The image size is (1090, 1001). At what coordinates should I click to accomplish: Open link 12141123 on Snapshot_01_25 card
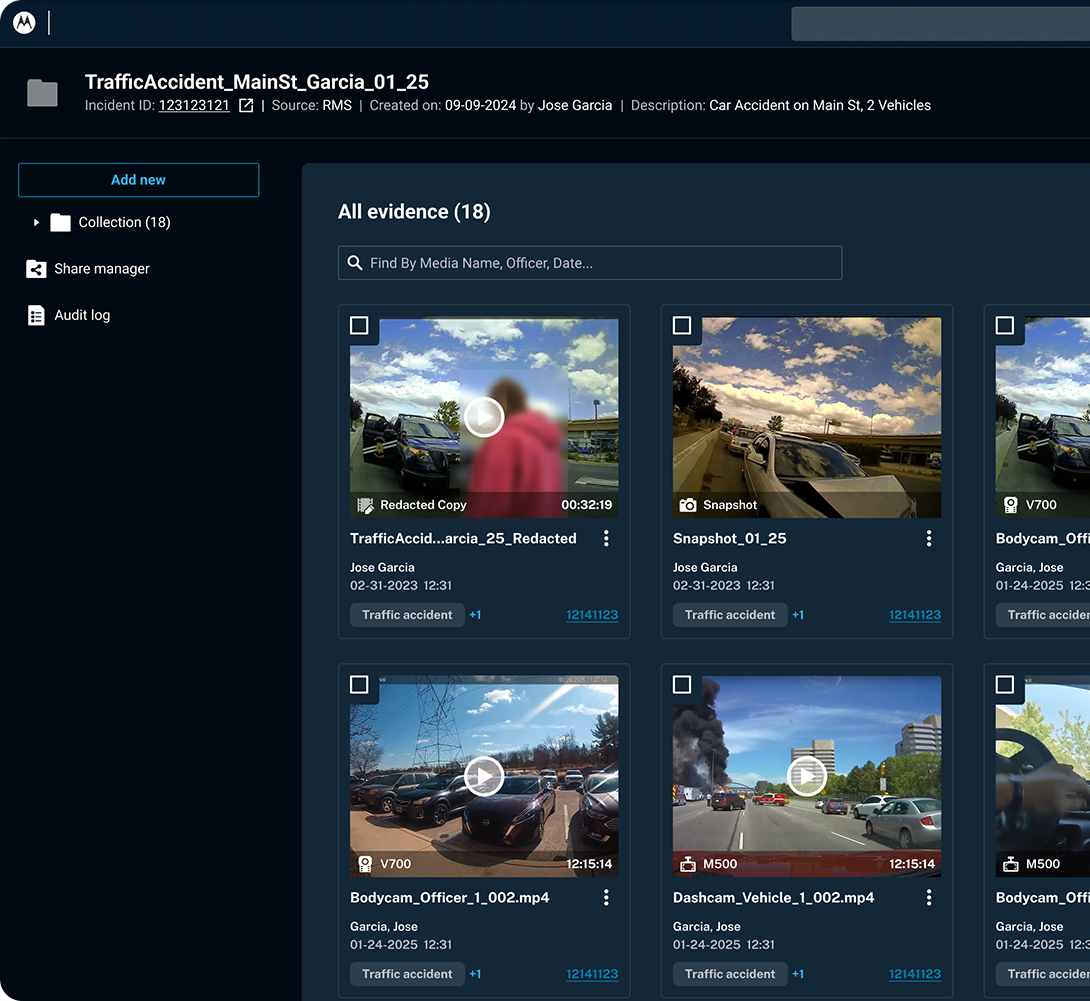pos(915,615)
